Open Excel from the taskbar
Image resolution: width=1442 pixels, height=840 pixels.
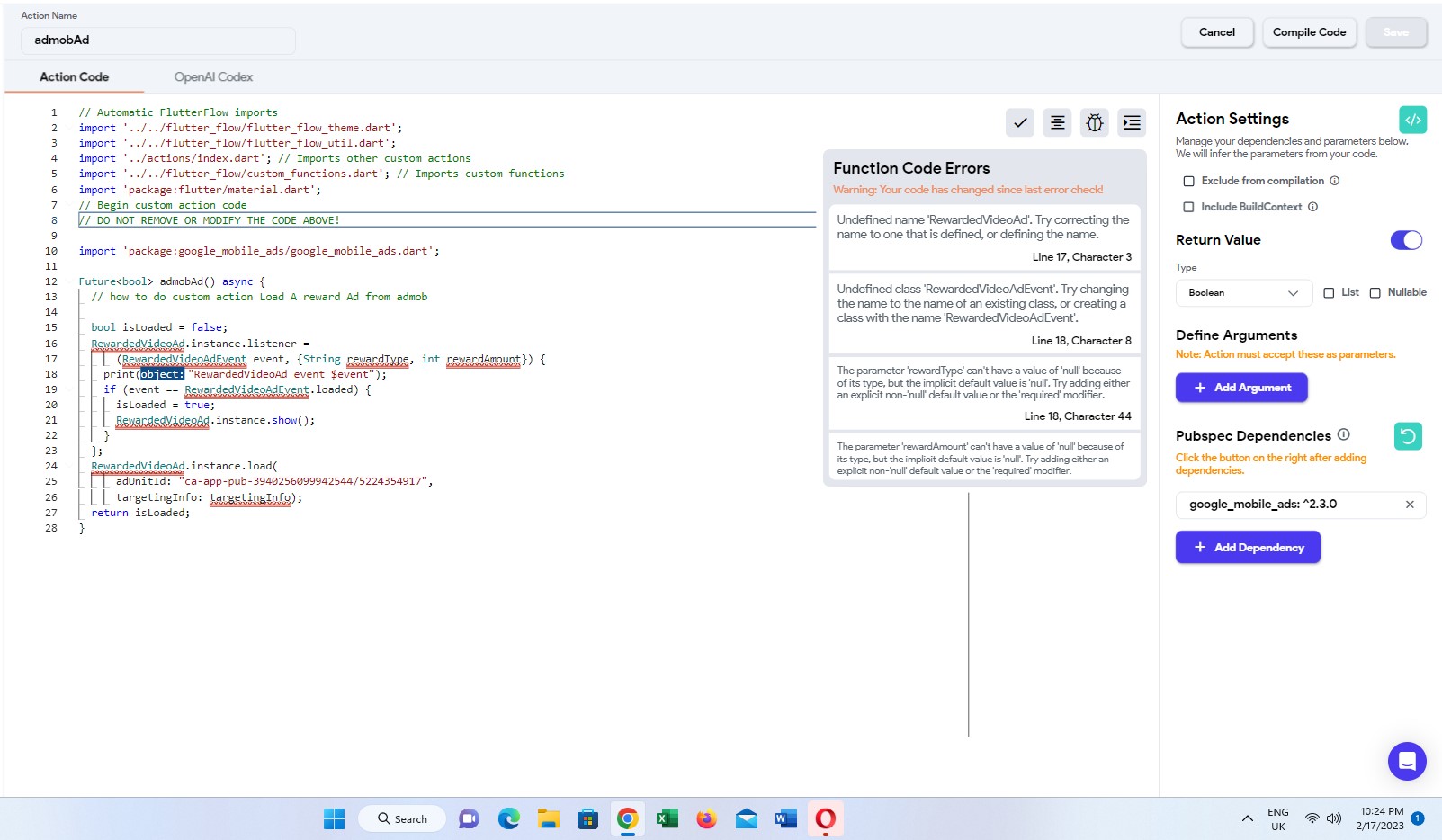tap(667, 818)
